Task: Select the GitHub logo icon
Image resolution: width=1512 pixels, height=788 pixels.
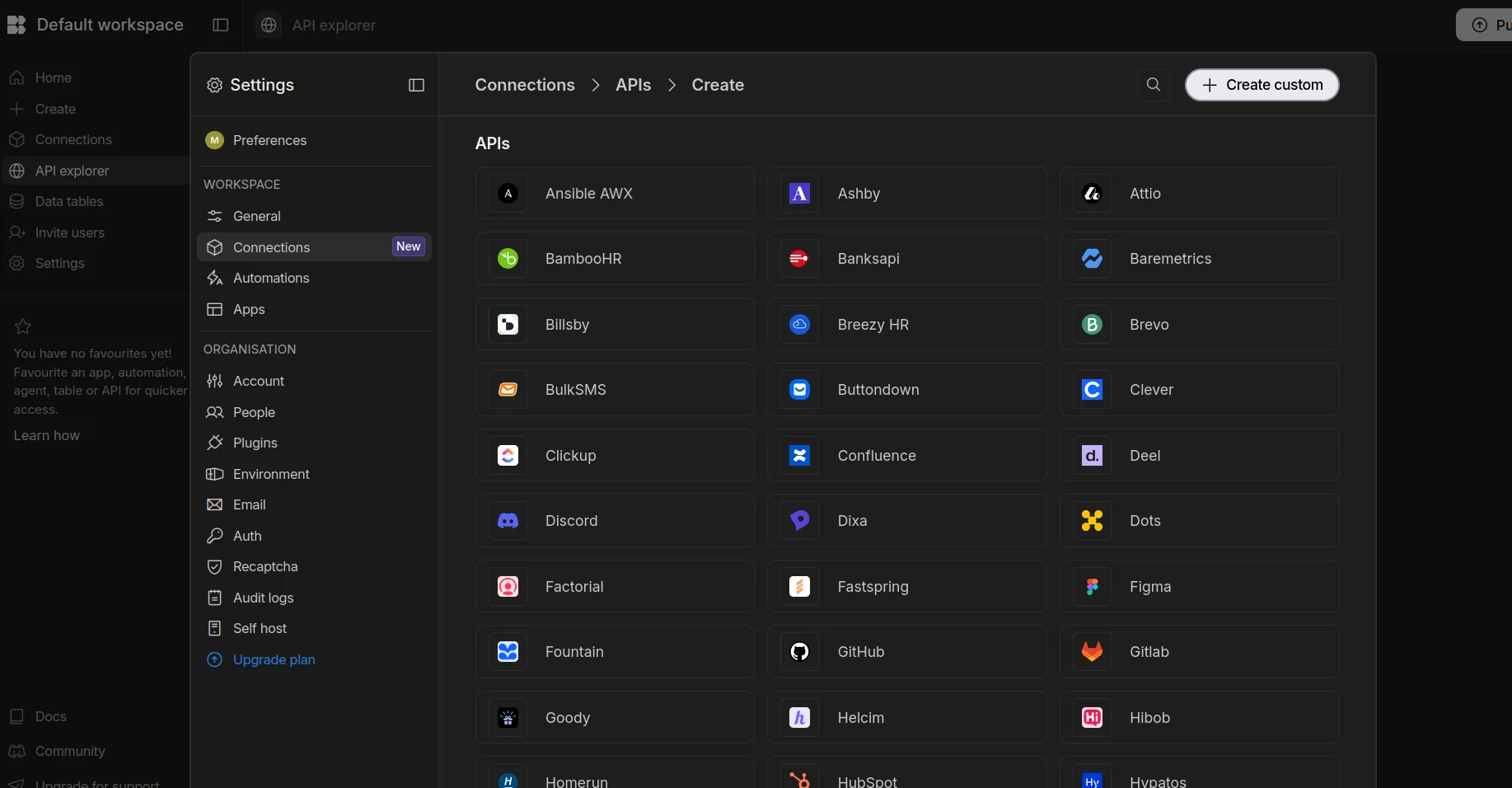Action: point(799,652)
